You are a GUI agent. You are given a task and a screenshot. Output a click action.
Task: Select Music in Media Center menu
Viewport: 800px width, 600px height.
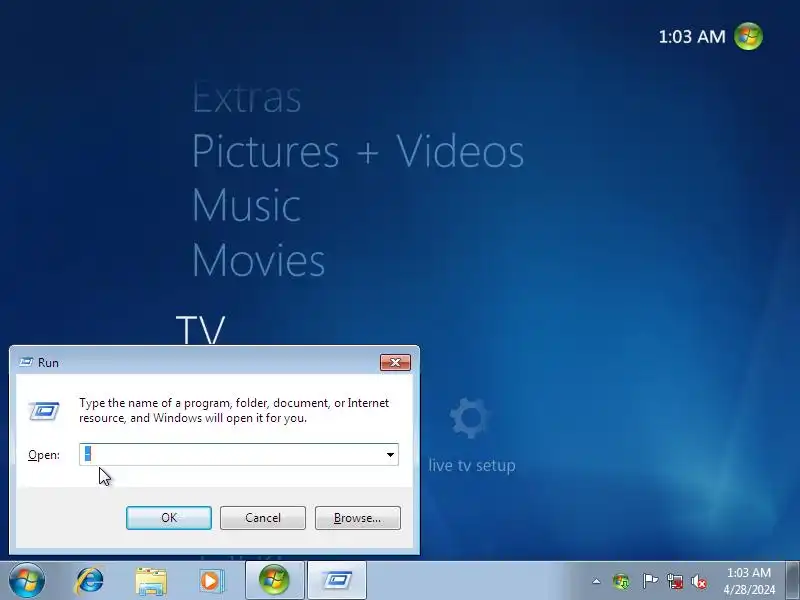click(246, 205)
